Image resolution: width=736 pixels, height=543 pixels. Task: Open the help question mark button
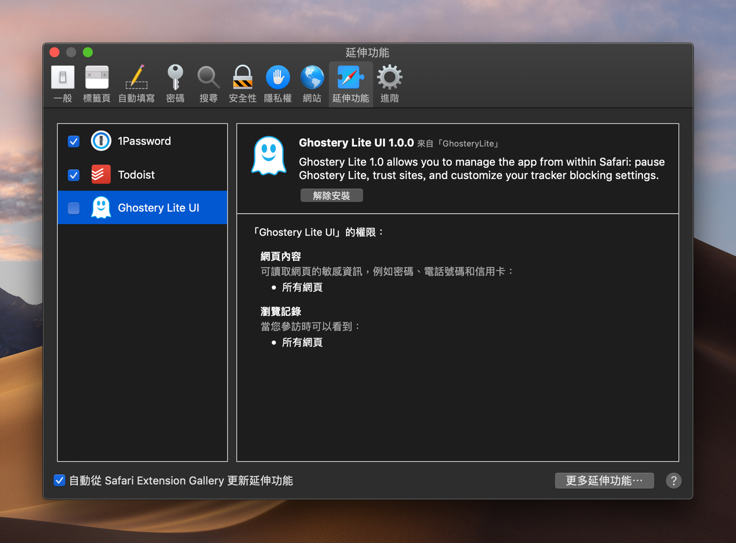pos(674,481)
